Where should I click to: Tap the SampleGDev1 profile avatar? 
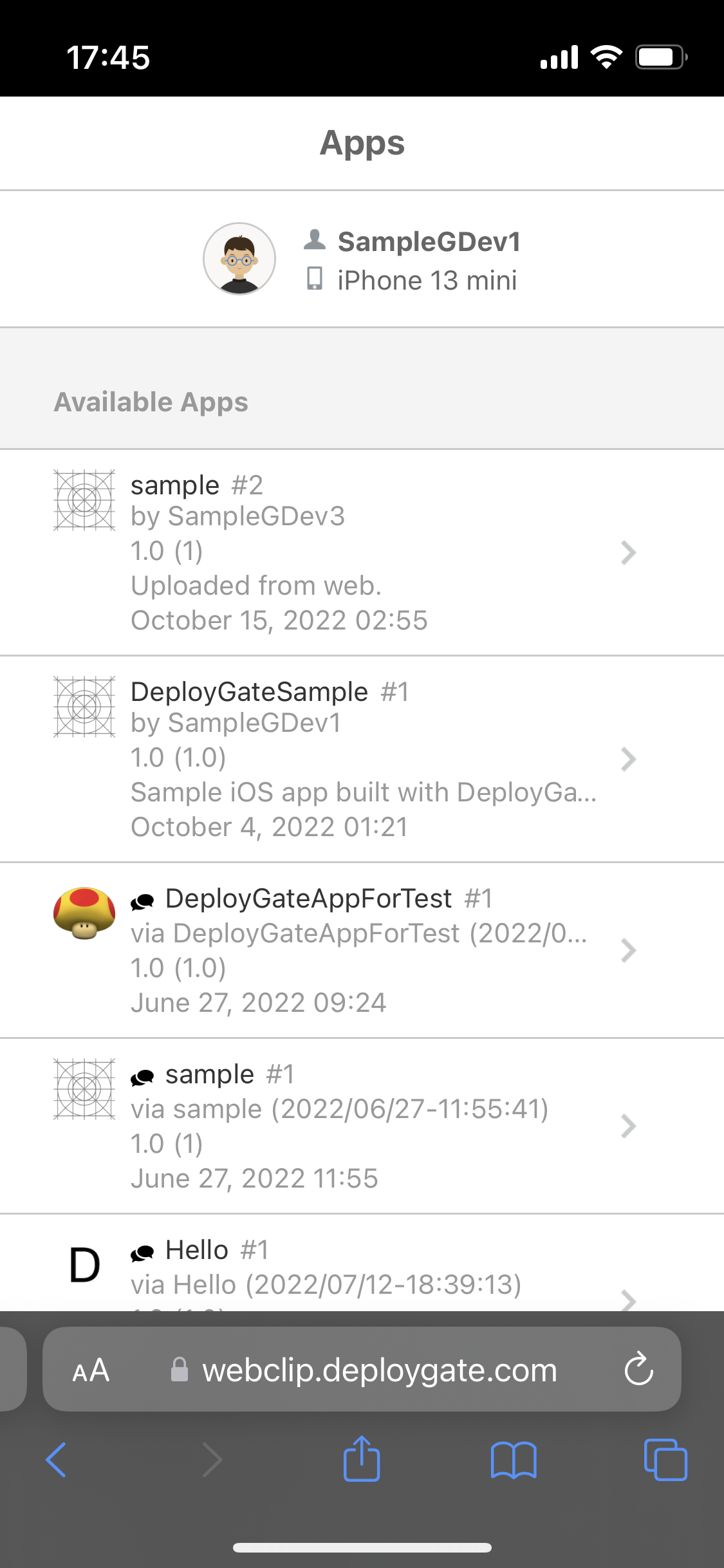(239, 259)
